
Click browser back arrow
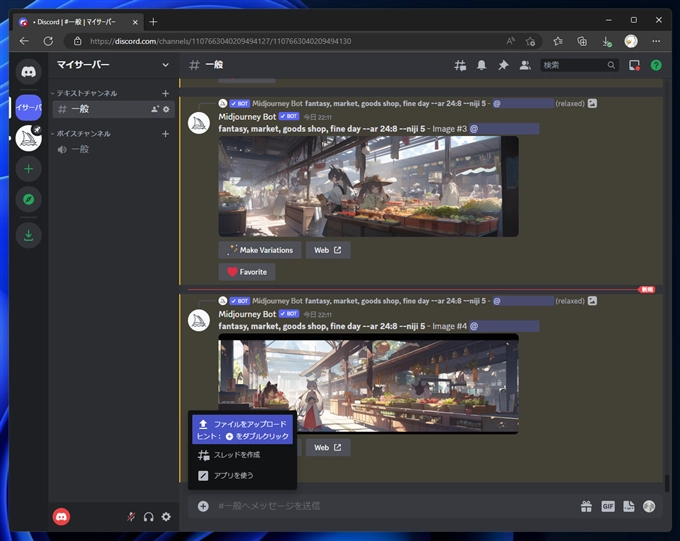coord(24,41)
